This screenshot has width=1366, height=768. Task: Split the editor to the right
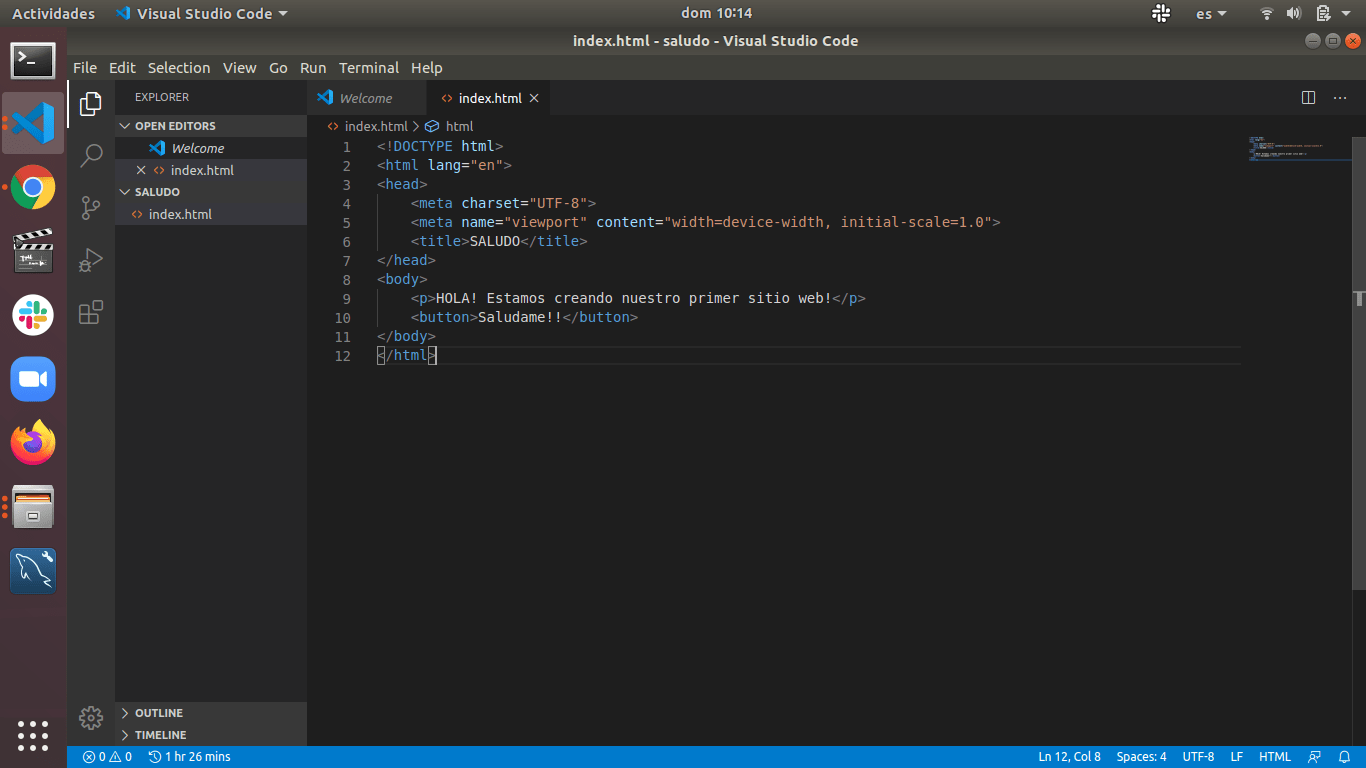click(1308, 98)
